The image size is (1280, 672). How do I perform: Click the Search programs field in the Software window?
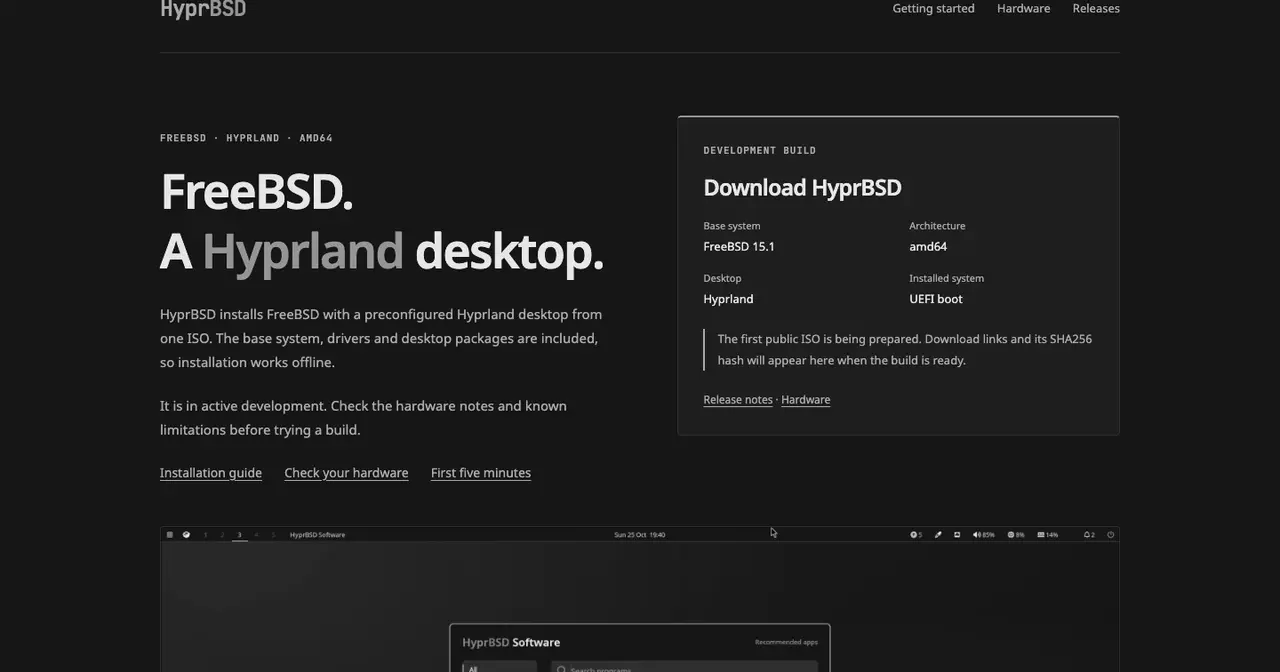tap(684, 667)
